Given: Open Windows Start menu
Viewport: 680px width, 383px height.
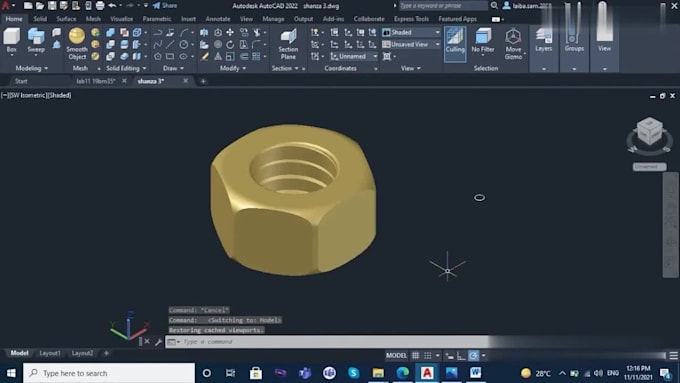Looking at the screenshot, I should coord(11,373).
